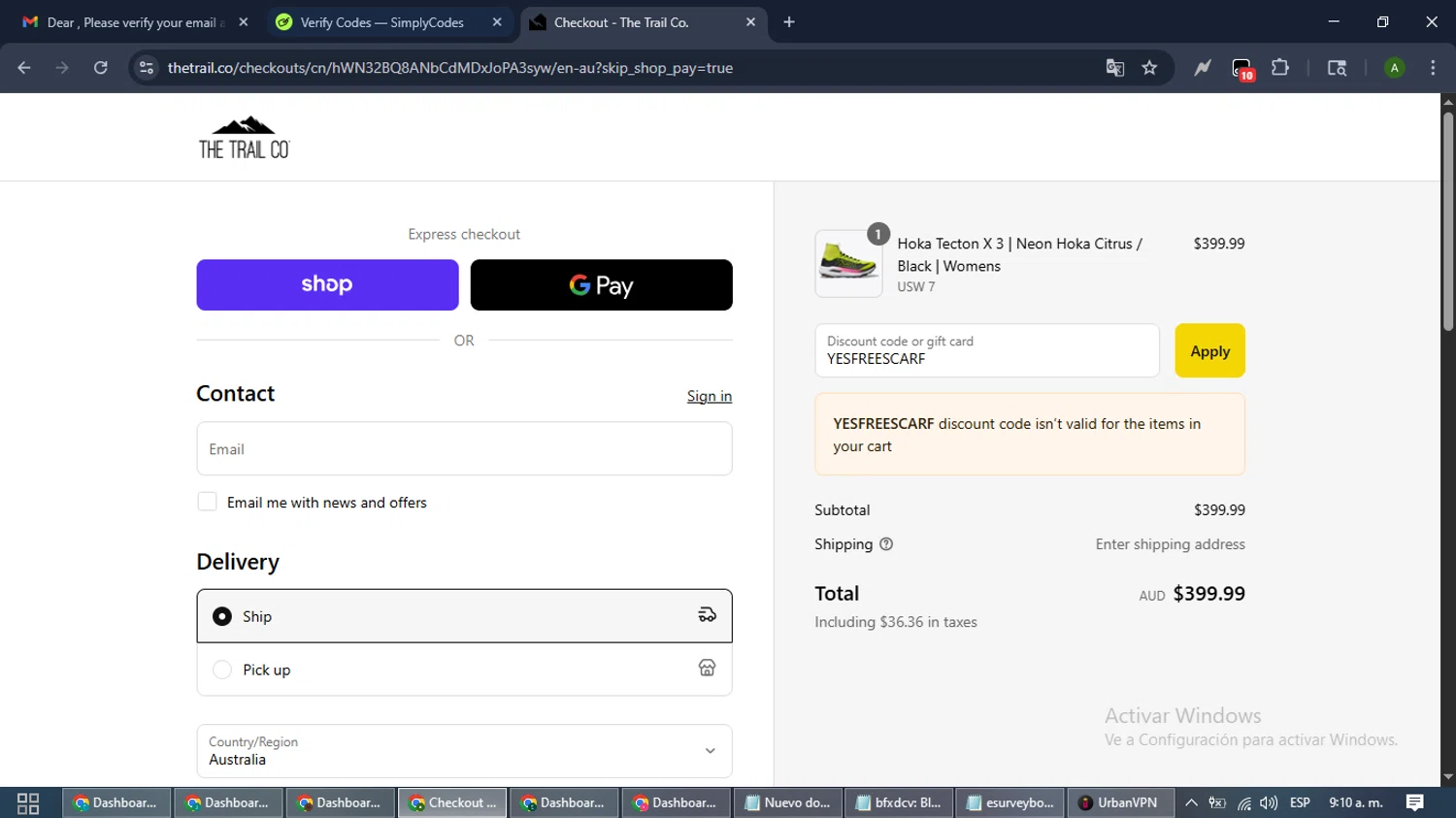Image resolution: width=1456 pixels, height=818 pixels.
Task: Open Chrome three-dot menu
Action: 1433,68
